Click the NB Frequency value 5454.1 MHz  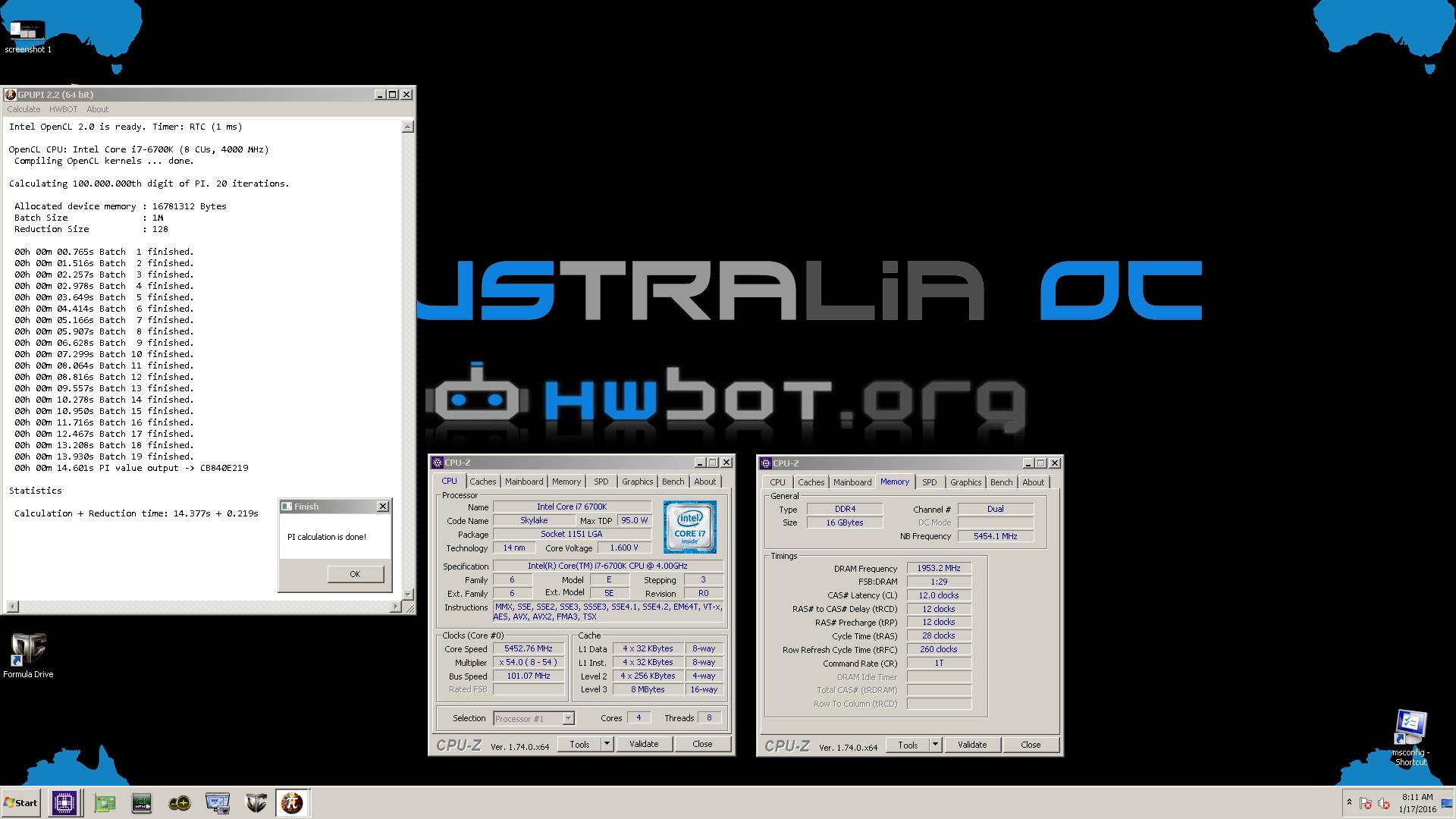click(995, 536)
